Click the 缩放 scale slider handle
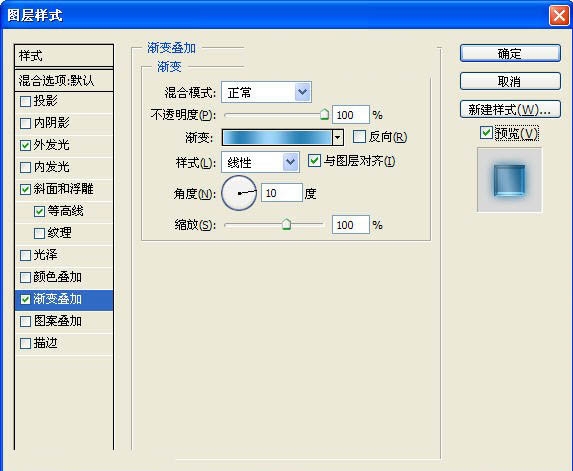Viewport: 573px width, 471px height. coord(286,224)
